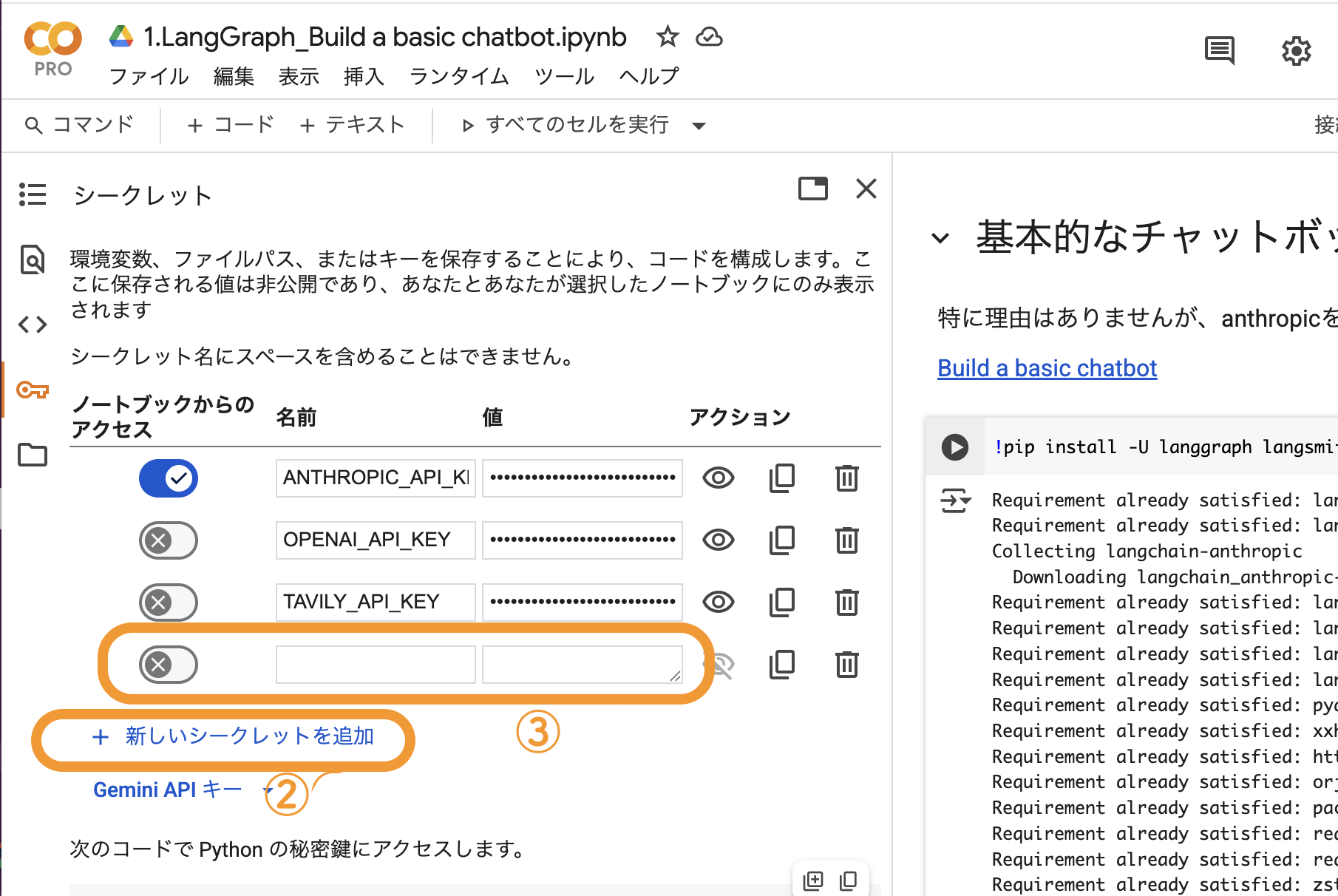This screenshot has width=1338, height=896.
Task: Open the ランタイム menu
Action: pos(459,76)
